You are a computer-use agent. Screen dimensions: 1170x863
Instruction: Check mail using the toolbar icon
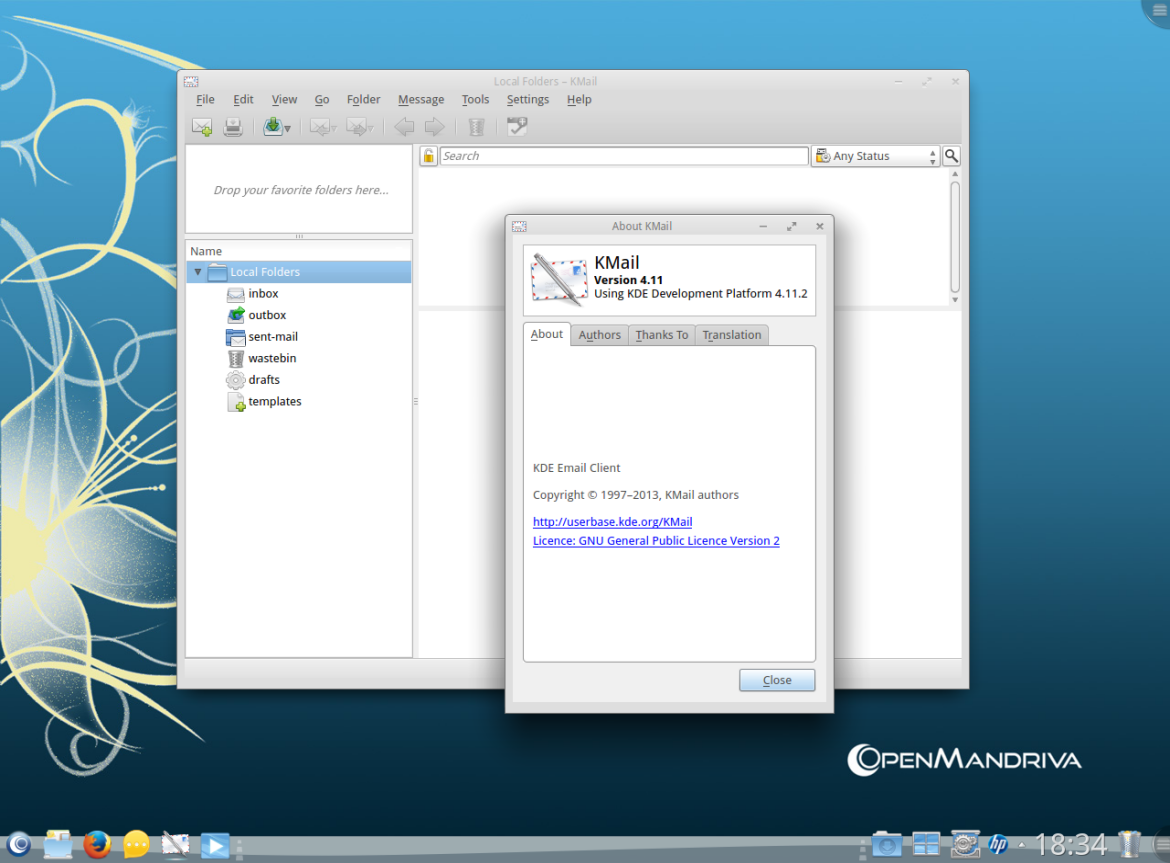pos(271,126)
